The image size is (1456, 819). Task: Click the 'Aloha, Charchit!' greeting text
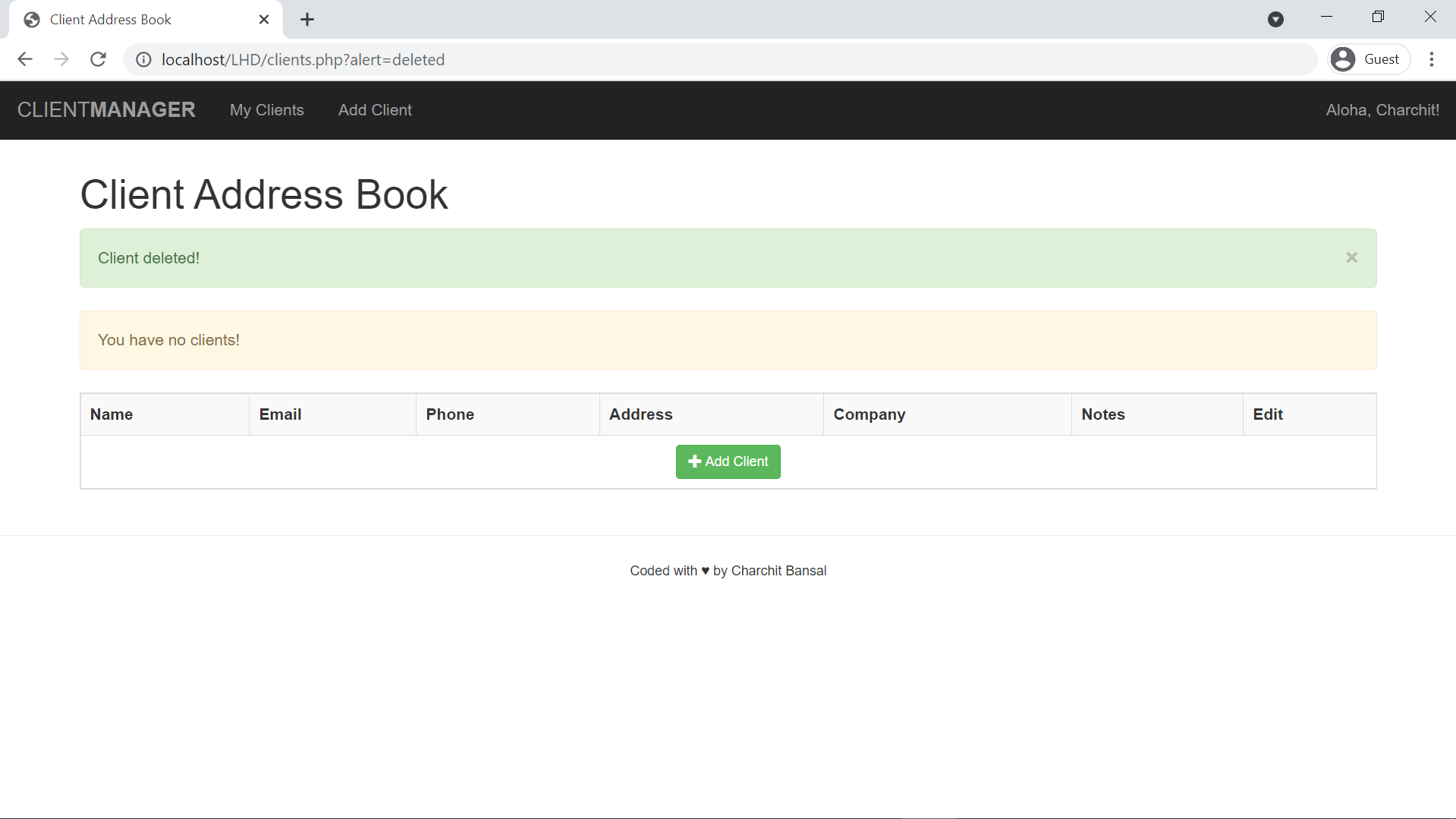point(1382,110)
